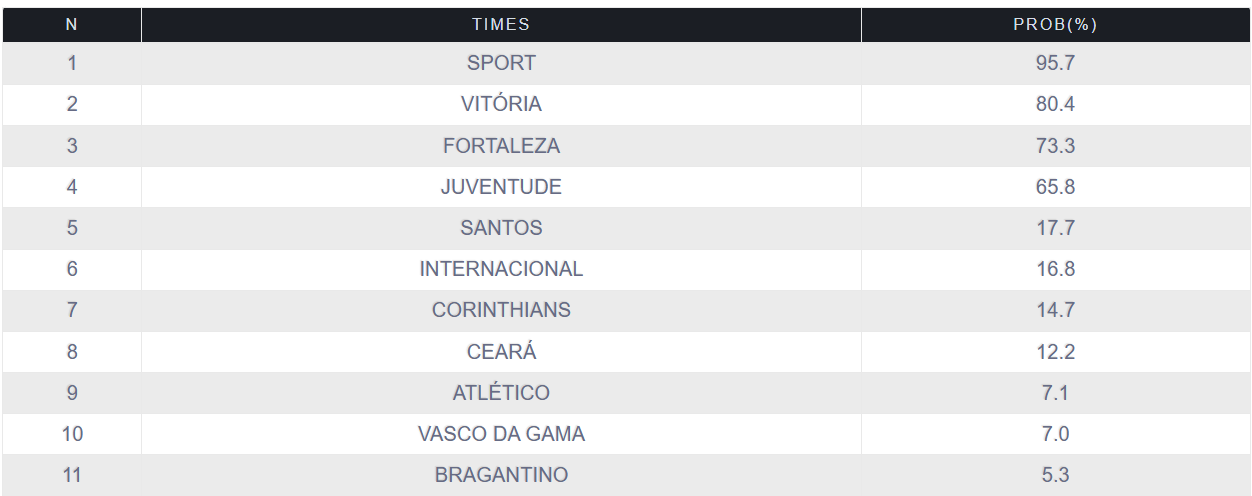
Task: Click the CEARÁ team name
Action: (x=501, y=352)
